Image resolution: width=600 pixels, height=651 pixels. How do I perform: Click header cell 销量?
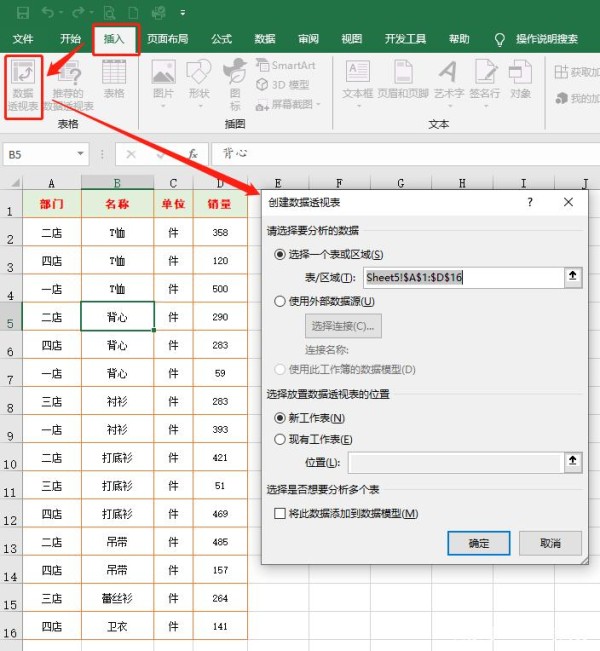click(220, 204)
